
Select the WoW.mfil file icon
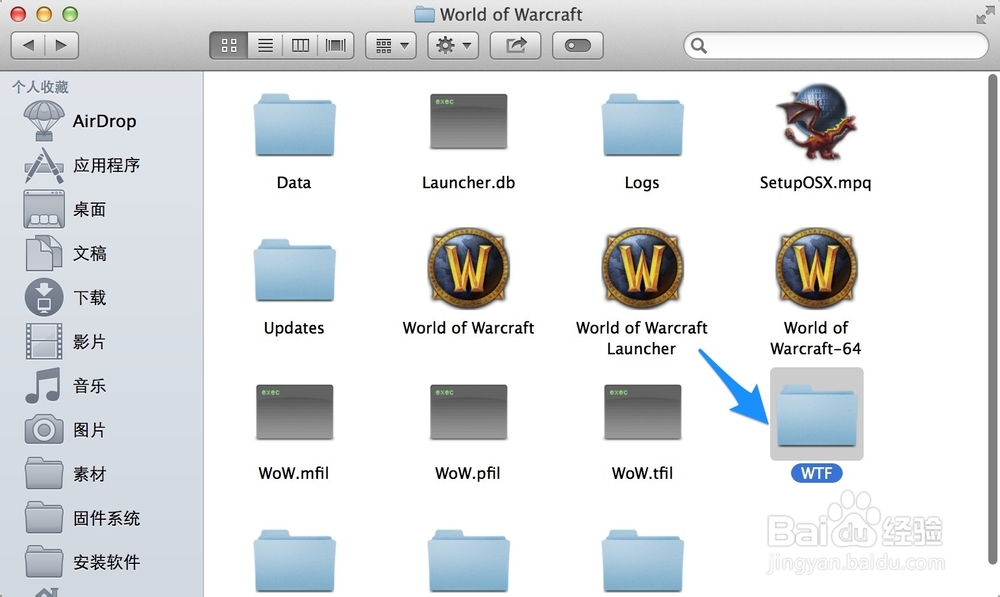[x=295, y=412]
